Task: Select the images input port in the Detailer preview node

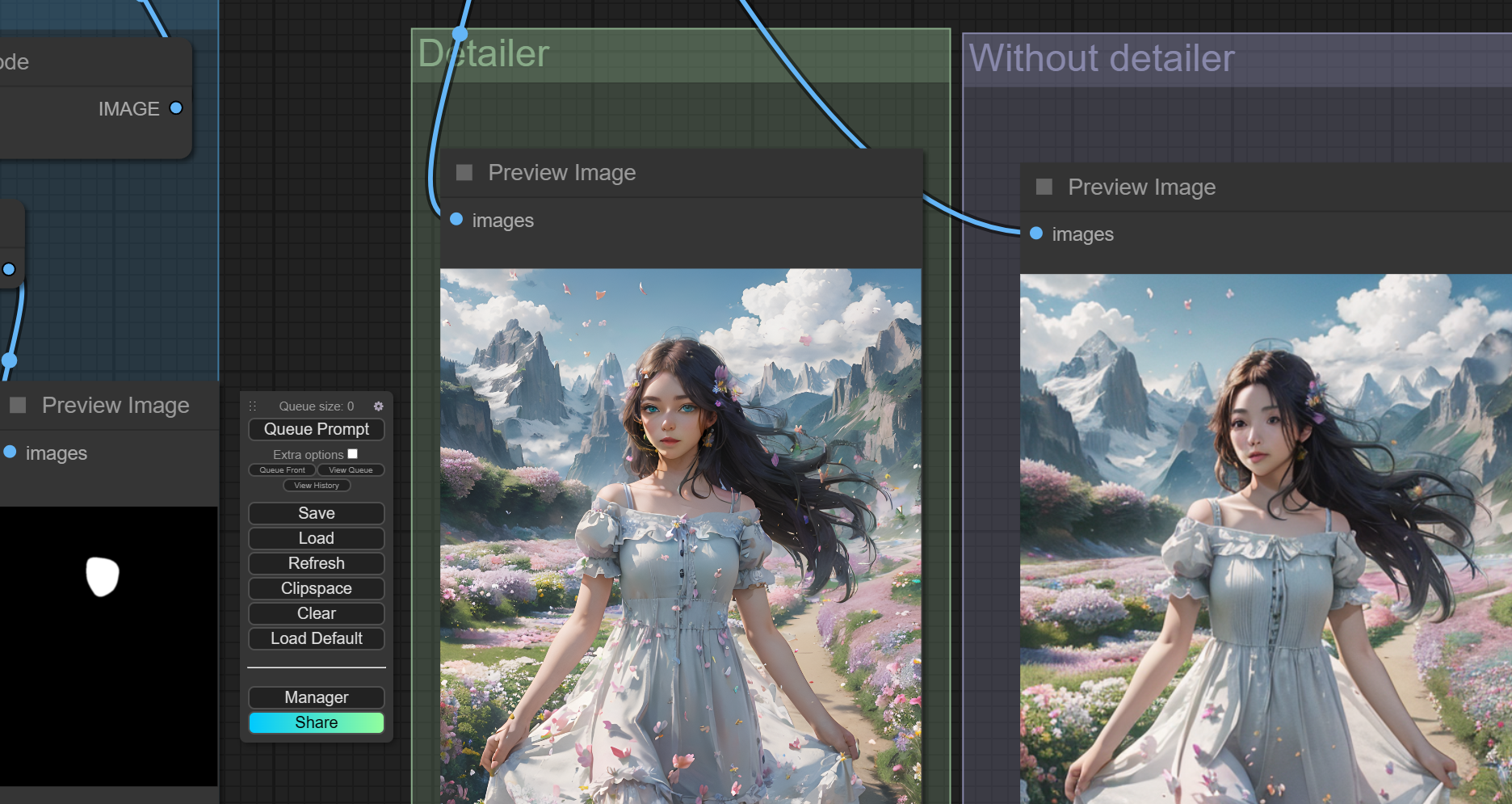Action: (456, 219)
